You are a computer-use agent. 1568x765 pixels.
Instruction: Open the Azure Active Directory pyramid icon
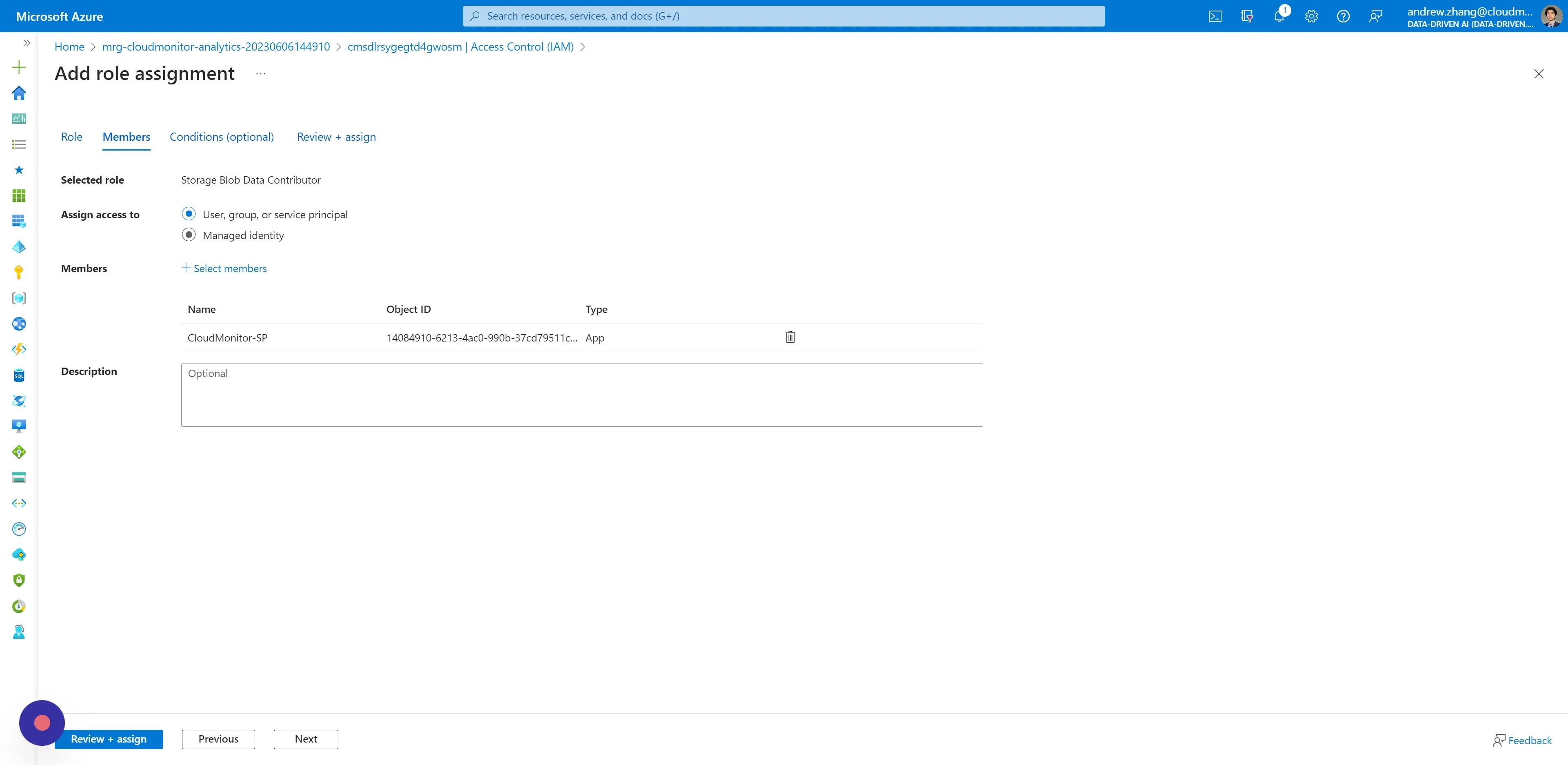click(19, 246)
